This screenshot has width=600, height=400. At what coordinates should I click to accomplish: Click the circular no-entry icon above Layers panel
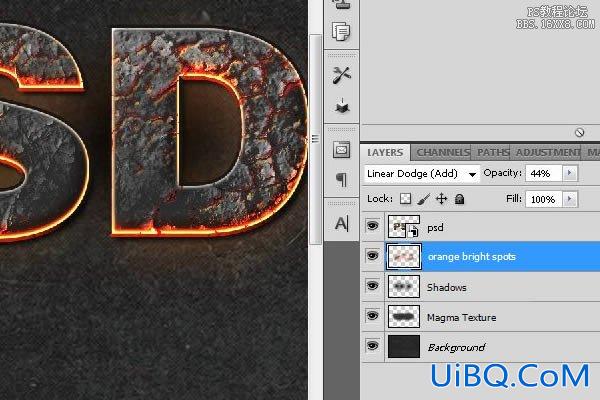pyautogui.click(x=579, y=132)
